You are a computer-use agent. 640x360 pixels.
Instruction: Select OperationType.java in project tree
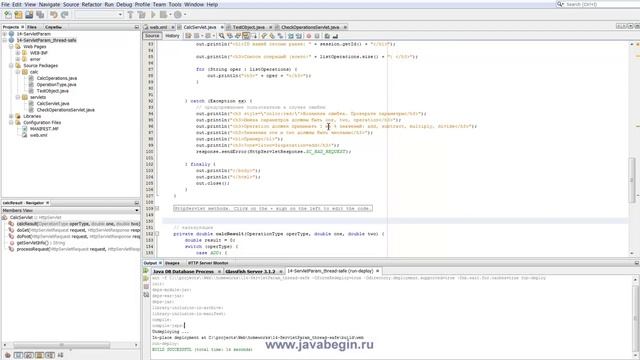coord(56,84)
